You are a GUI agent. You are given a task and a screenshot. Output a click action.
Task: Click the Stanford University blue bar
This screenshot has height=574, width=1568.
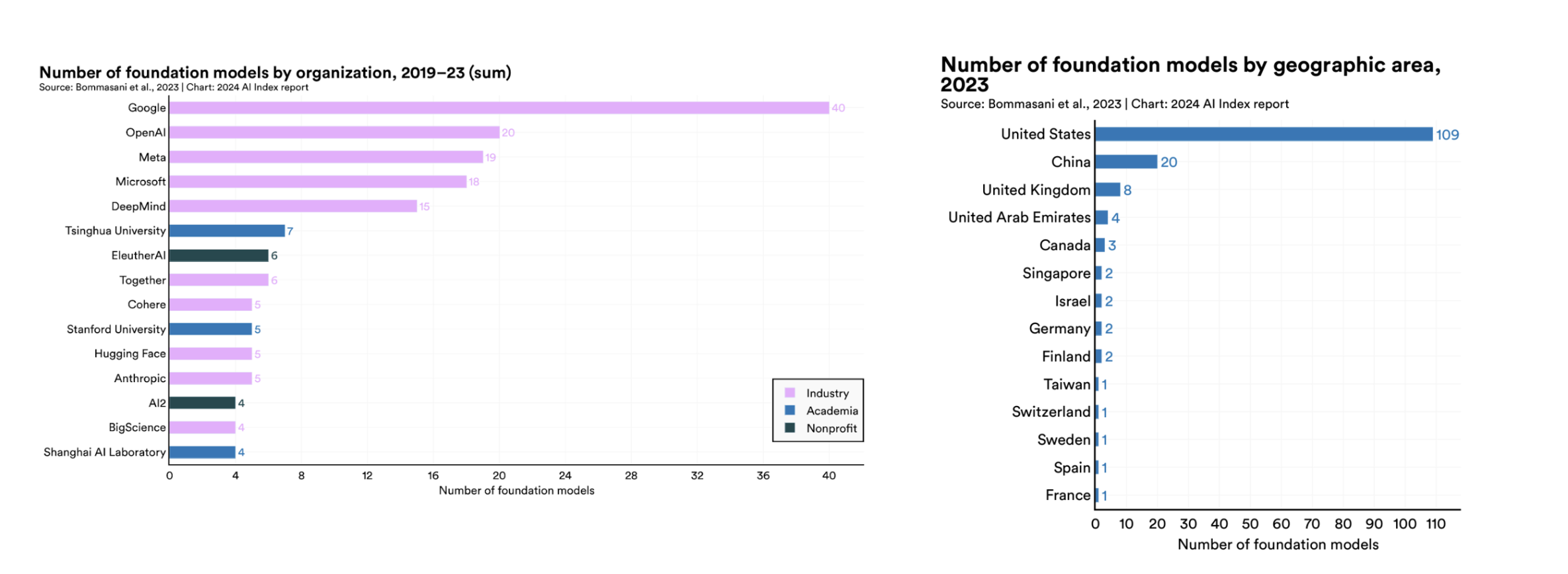point(210,329)
